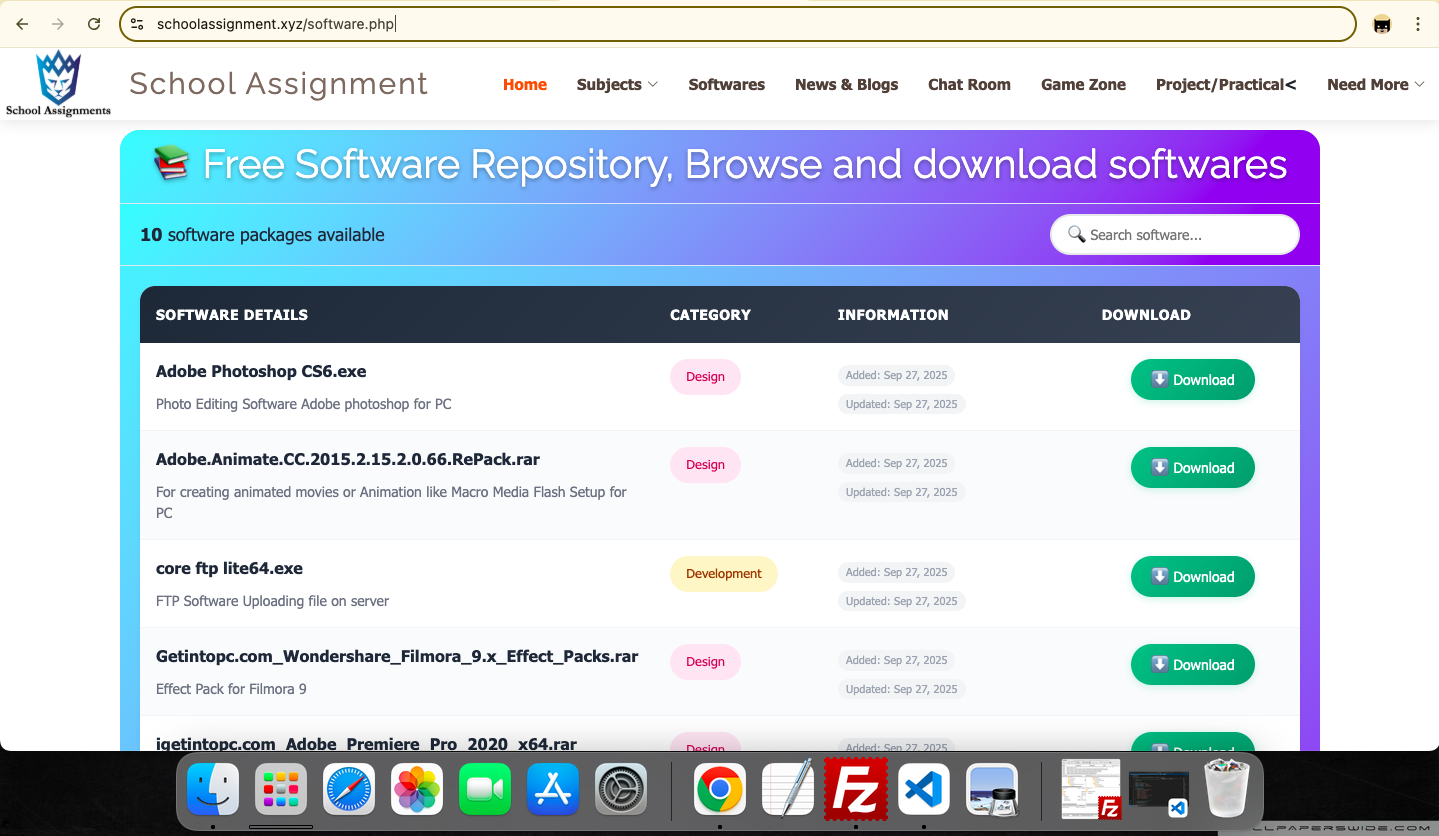This screenshot has width=1439, height=836.
Task: Go to the Home menu item
Action: (x=525, y=85)
